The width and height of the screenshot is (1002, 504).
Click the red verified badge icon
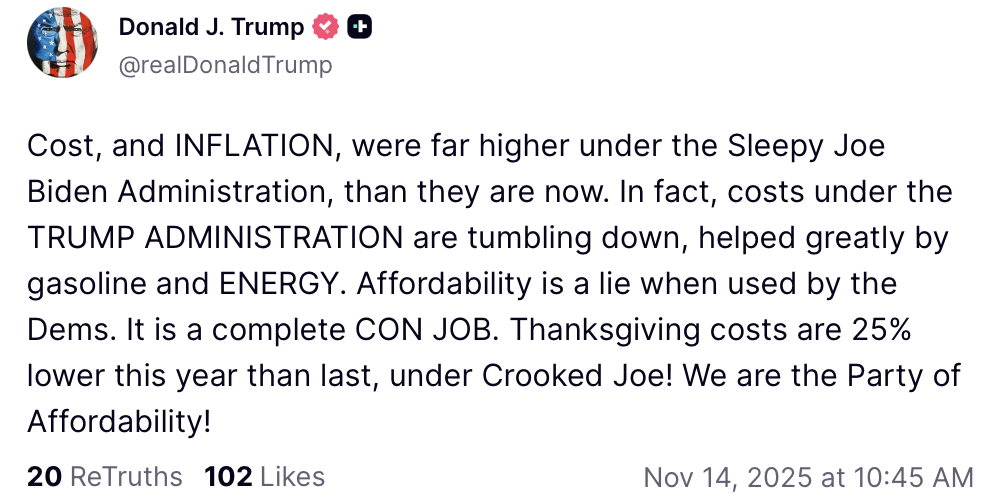click(326, 28)
